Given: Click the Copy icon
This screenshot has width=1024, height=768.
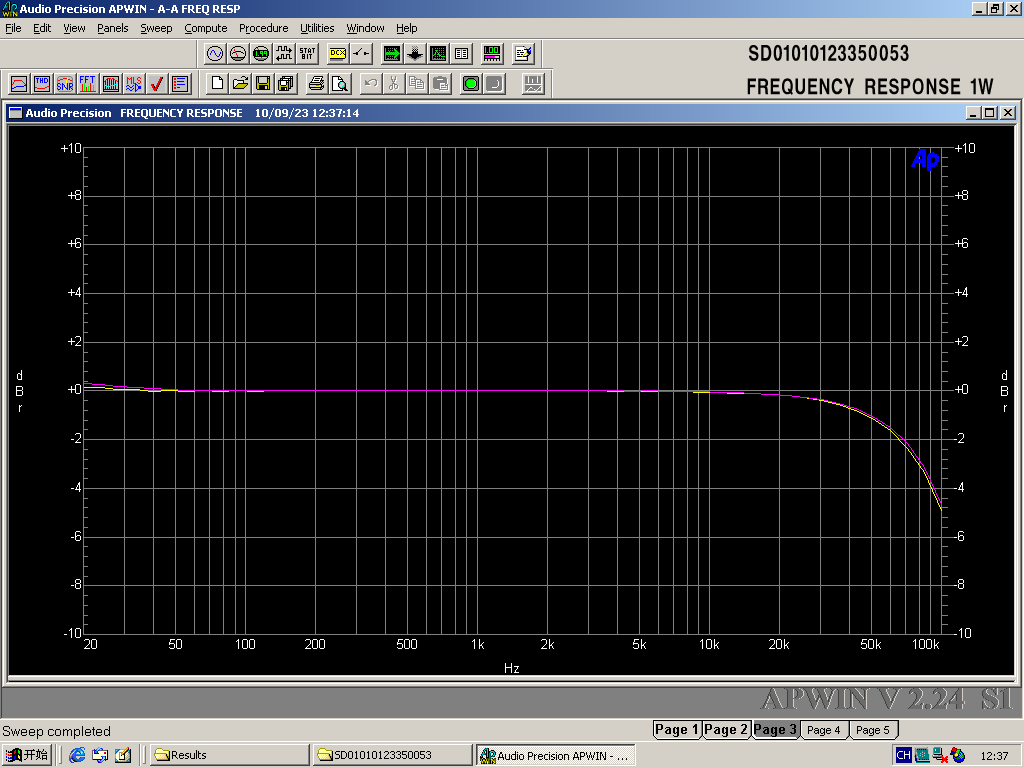Looking at the screenshot, I should 416,84.
